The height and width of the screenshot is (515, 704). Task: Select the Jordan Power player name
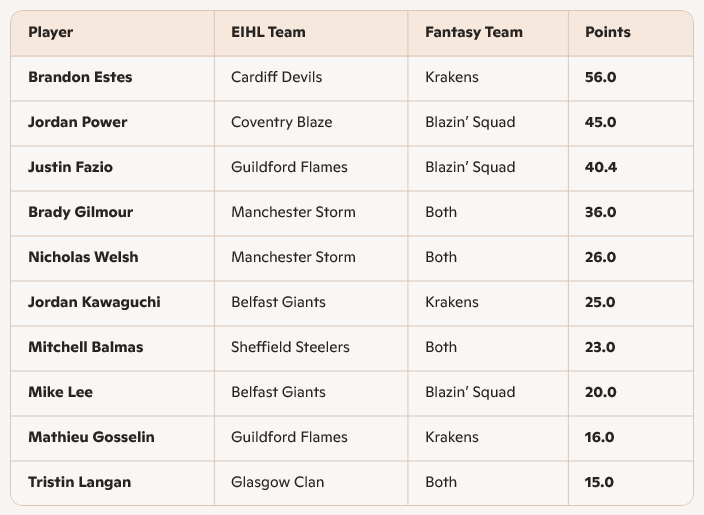[77, 122]
